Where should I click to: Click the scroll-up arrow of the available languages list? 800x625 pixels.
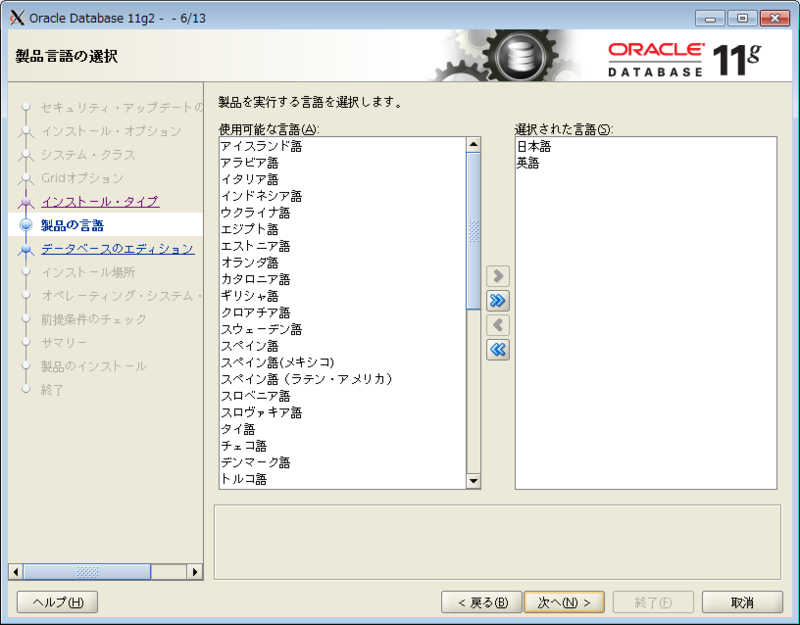(x=473, y=142)
